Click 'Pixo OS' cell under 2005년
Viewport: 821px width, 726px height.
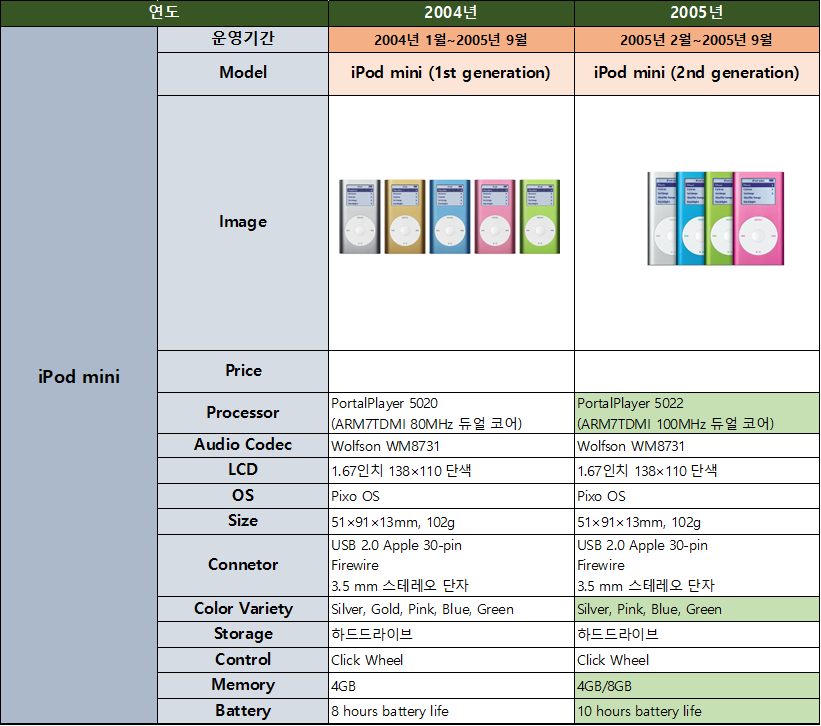click(697, 496)
